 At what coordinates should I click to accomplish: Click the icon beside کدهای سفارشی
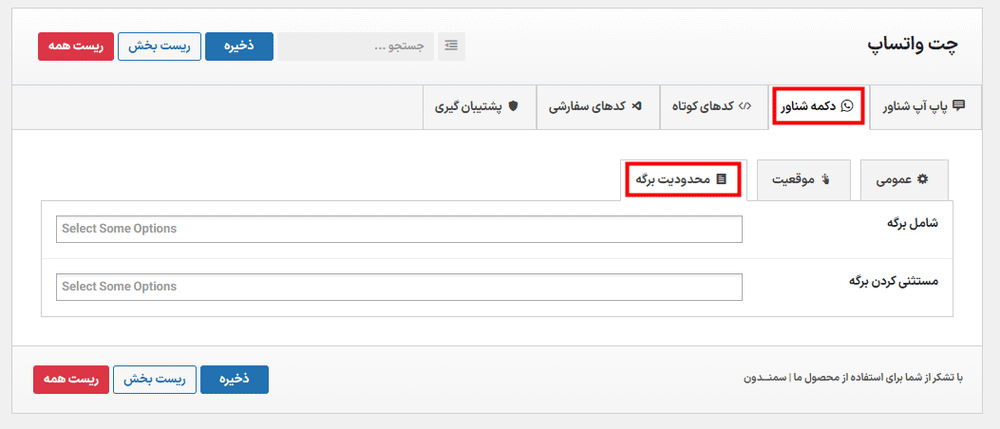click(637, 106)
